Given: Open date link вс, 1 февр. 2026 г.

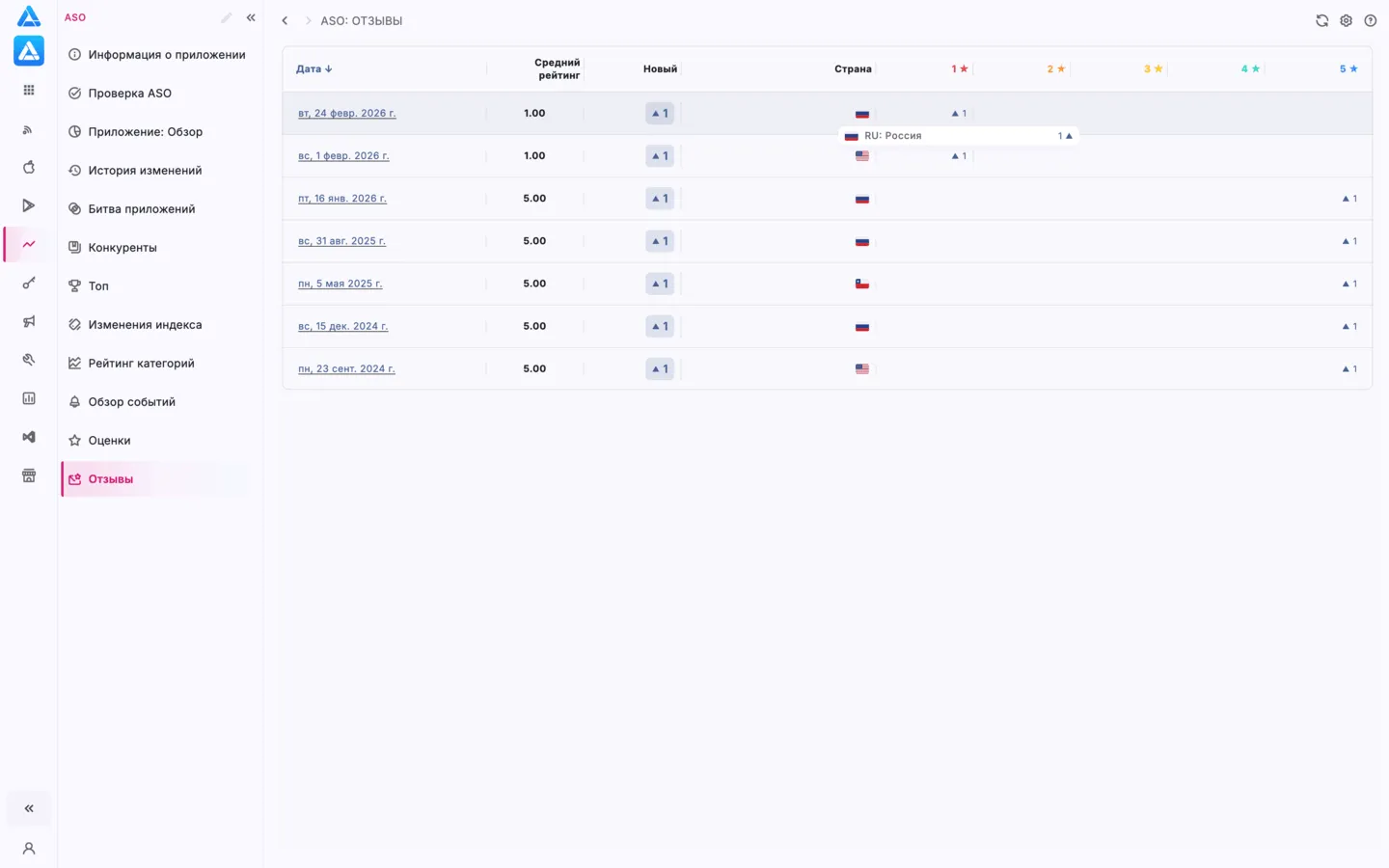Looking at the screenshot, I should tap(343, 155).
